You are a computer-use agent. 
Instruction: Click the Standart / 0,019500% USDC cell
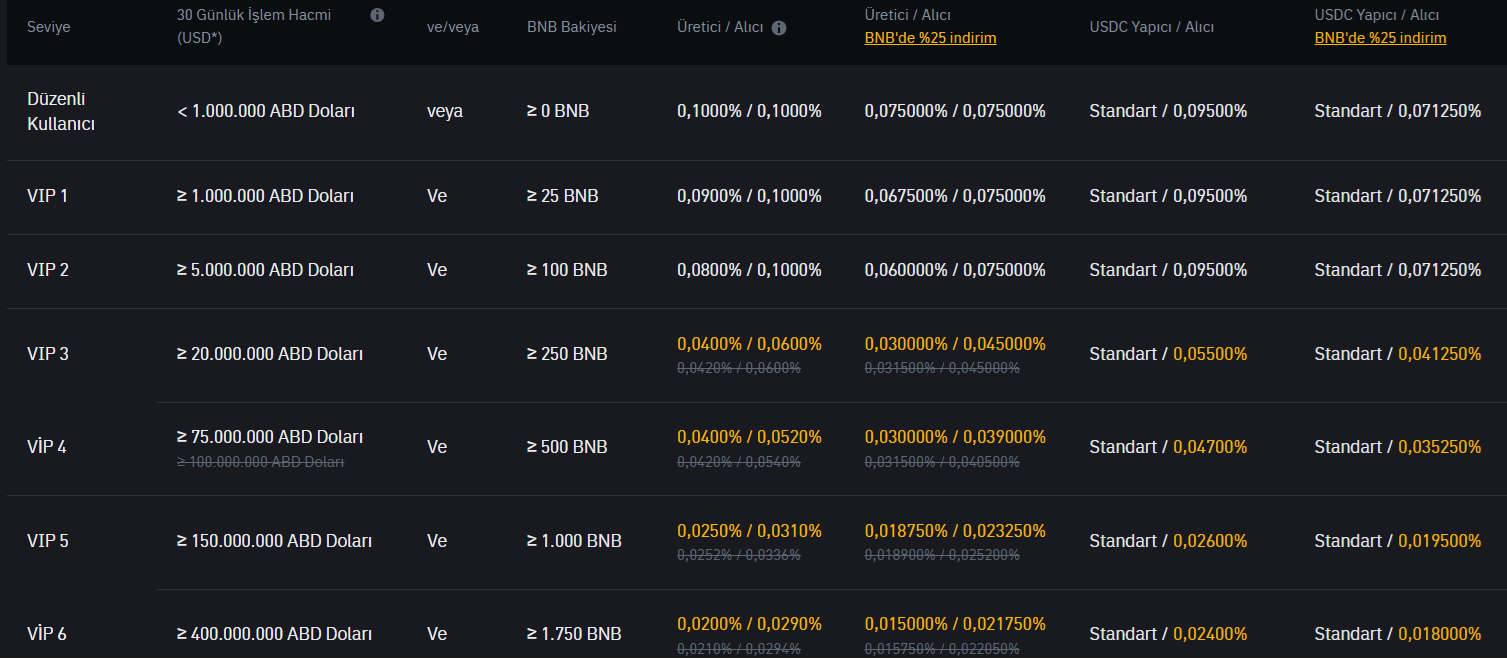coord(1398,541)
